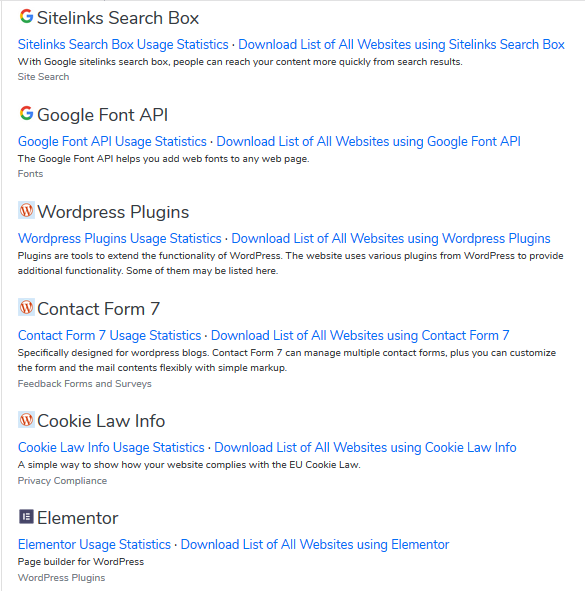Click the WordPress logo next to Wordpress Plugins
Viewport: 585px width, 591px height.
click(26, 210)
